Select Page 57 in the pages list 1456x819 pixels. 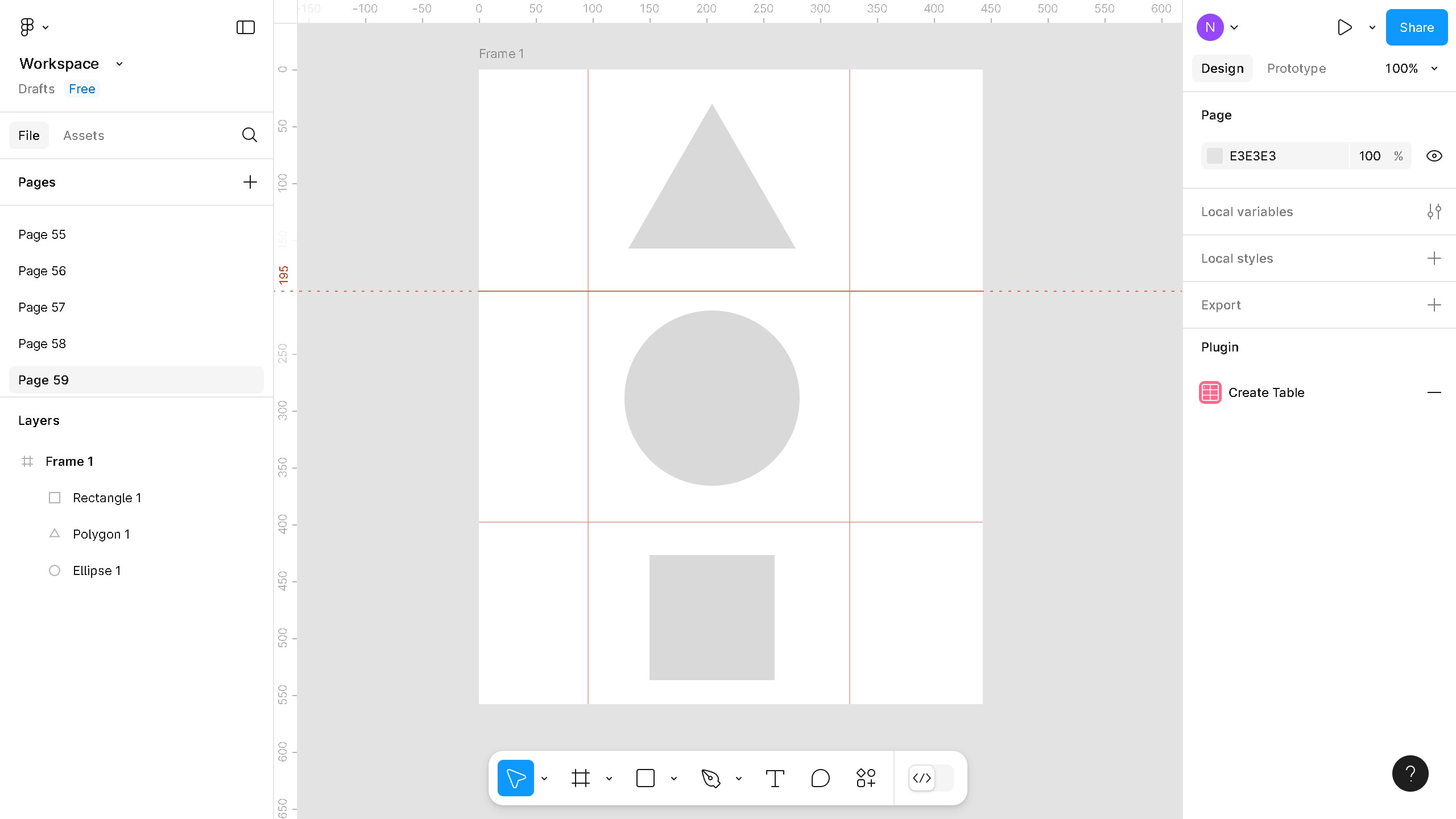pyautogui.click(x=42, y=307)
